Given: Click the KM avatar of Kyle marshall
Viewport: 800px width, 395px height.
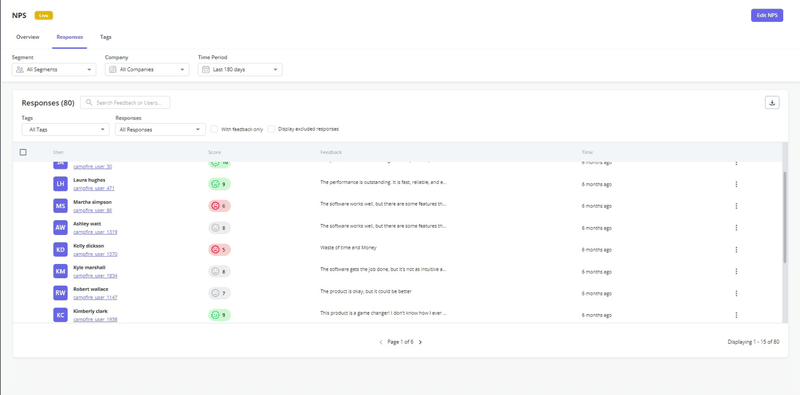Looking at the screenshot, I should point(60,271).
